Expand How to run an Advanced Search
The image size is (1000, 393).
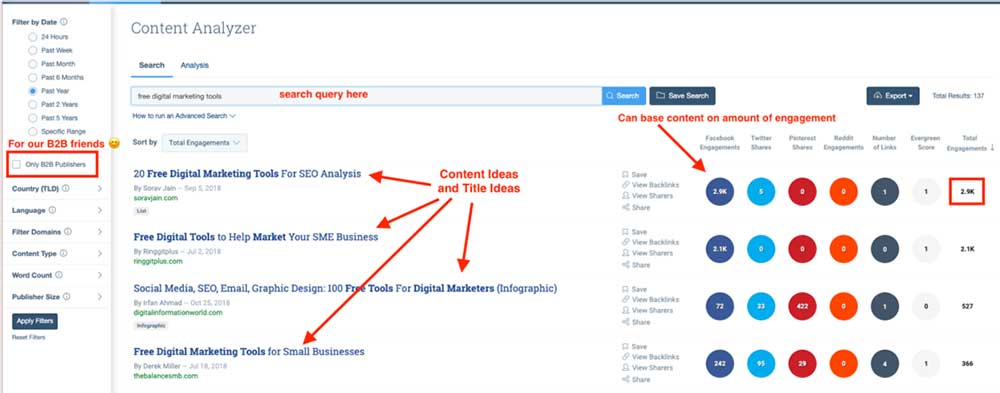pyautogui.click(x=184, y=116)
